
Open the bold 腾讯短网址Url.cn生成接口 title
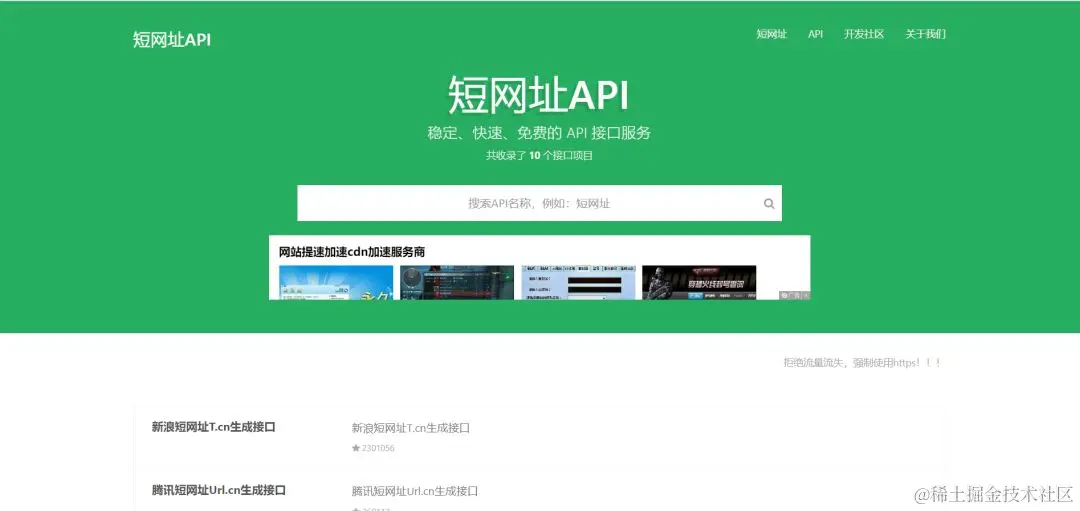point(218,490)
